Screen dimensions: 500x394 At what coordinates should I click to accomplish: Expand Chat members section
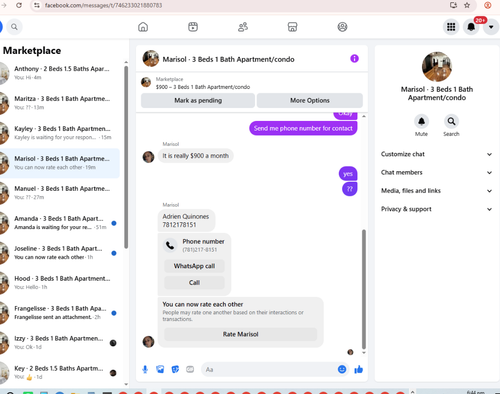point(437,172)
